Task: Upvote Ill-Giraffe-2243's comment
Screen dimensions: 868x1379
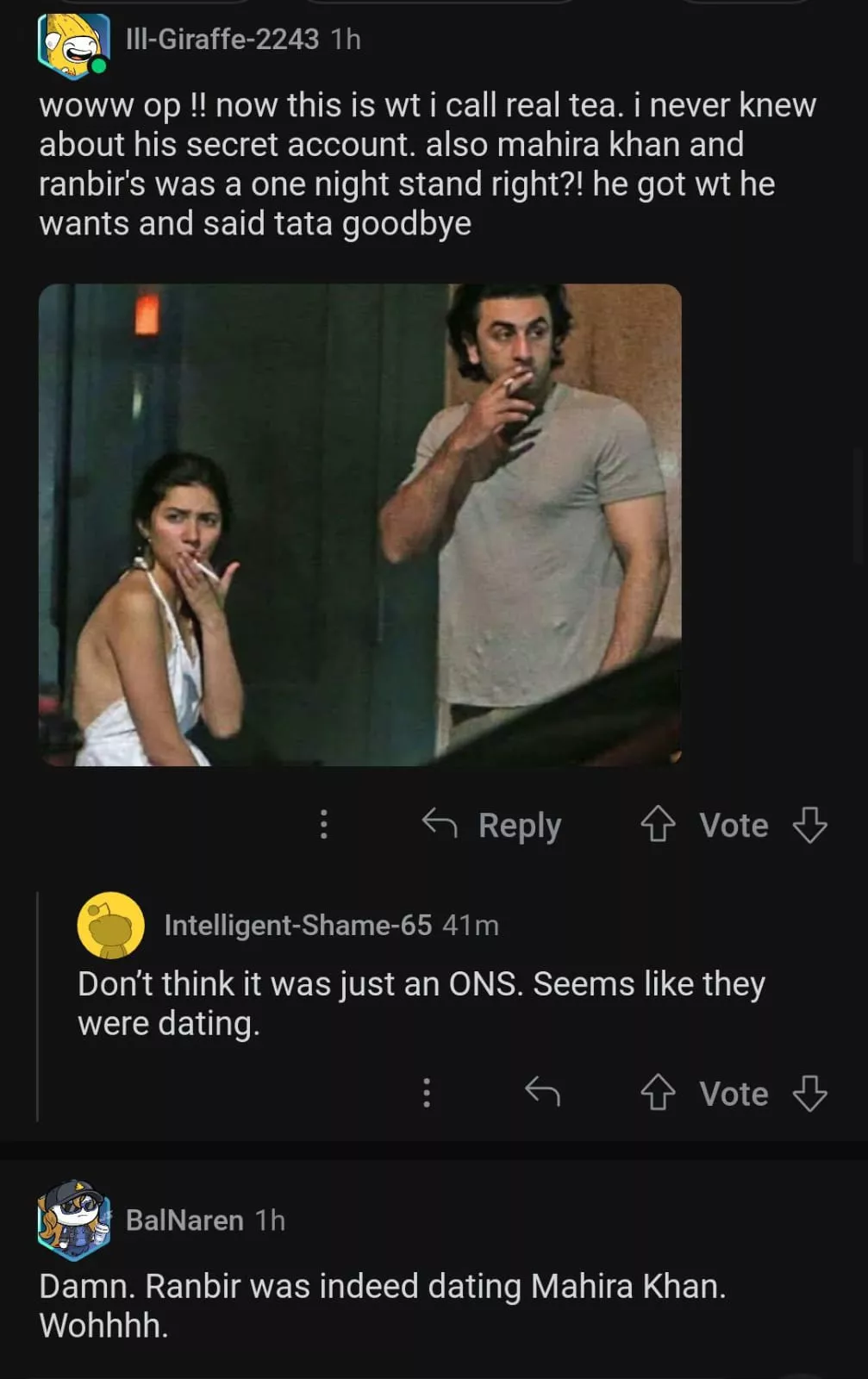Action: [x=658, y=825]
